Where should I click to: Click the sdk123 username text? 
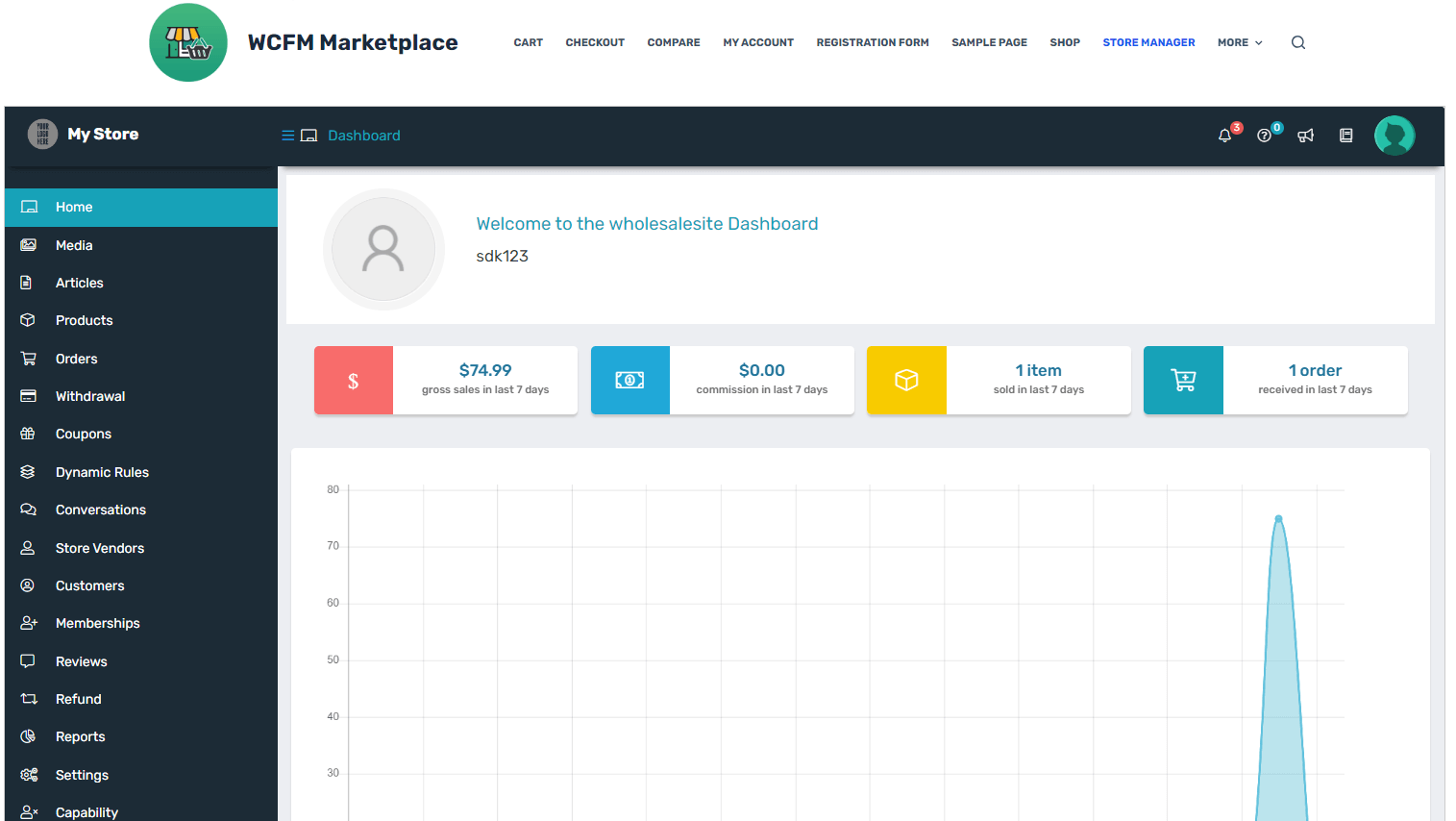503,256
